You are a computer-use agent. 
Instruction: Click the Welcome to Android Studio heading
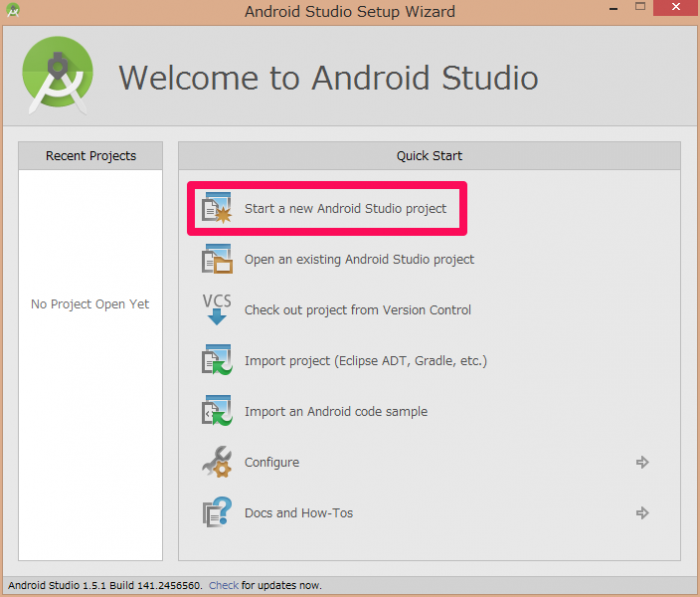click(x=328, y=78)
